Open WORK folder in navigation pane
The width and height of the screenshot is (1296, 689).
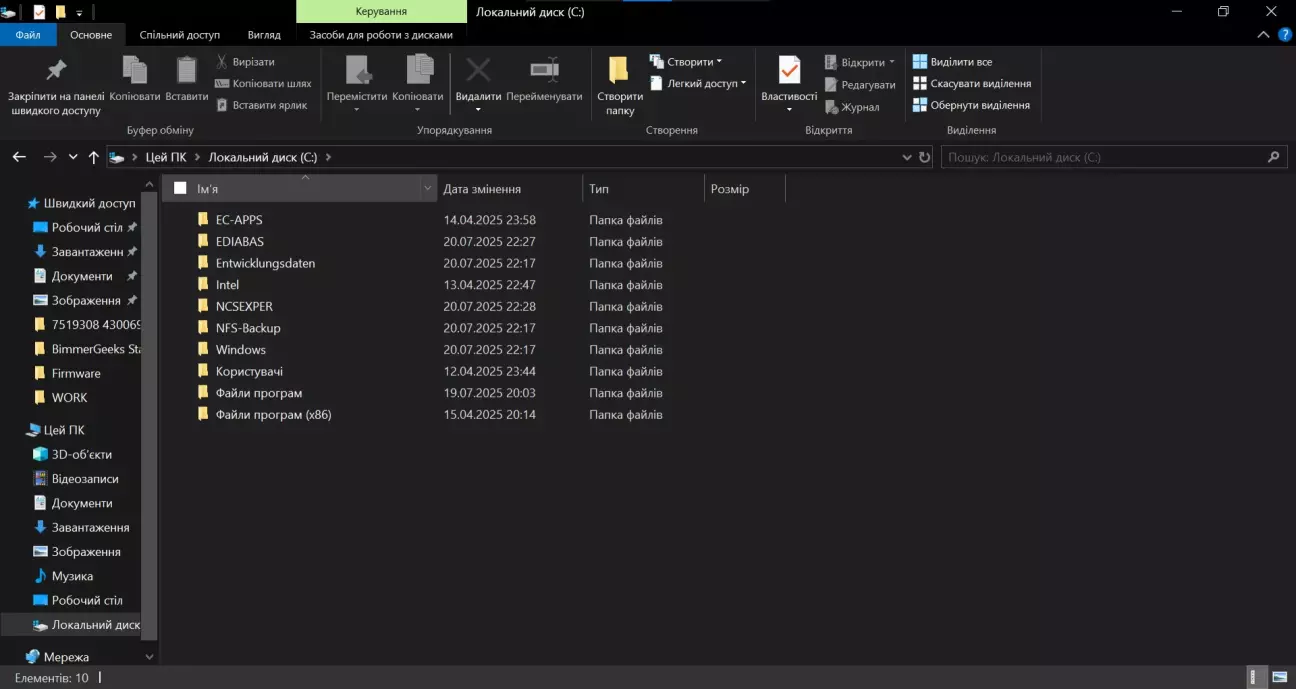(x=69, y=397)
